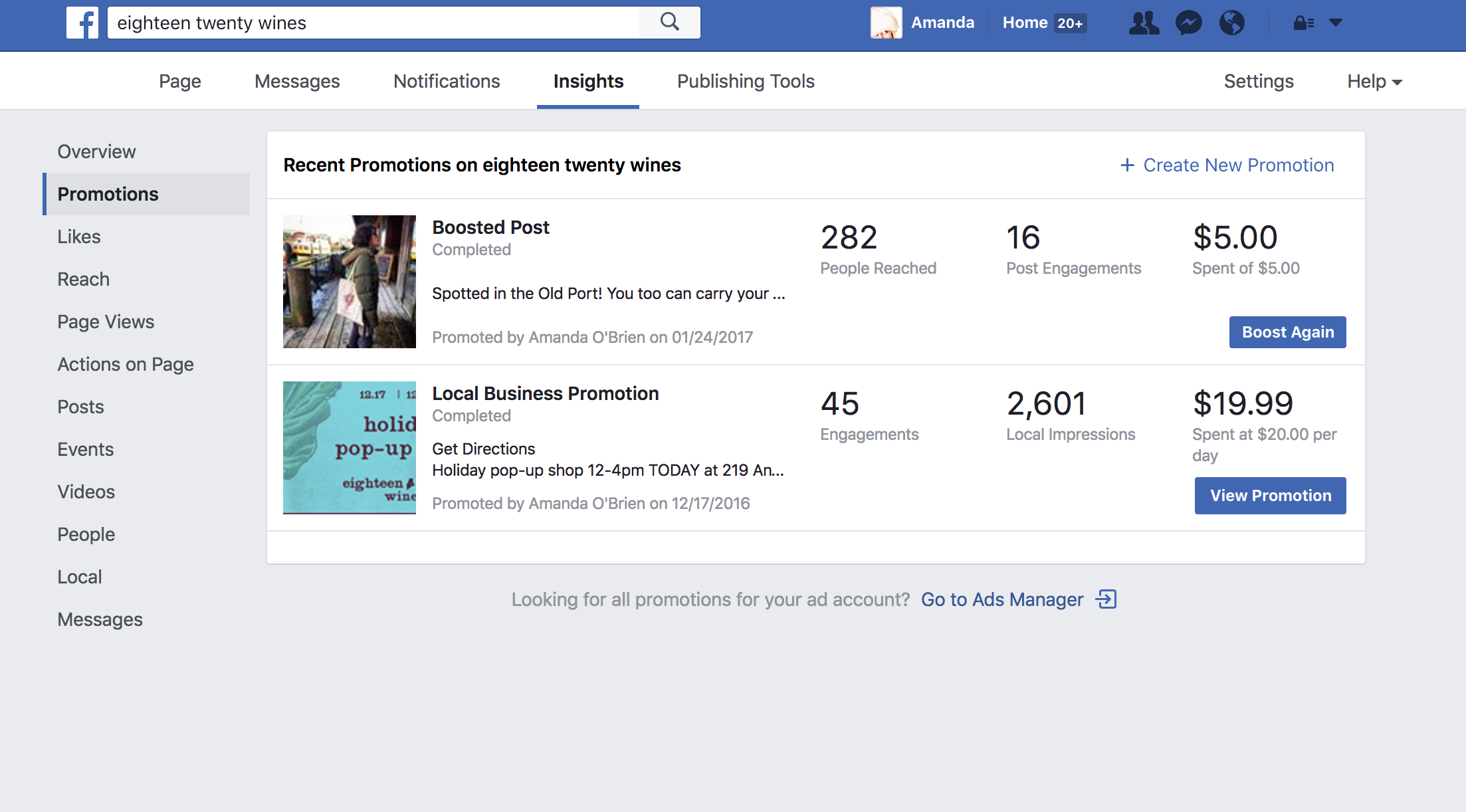The image size is (1466, 812).
Task: Open Privacy Shortcuts lock icon
Action: (1303, 23)
